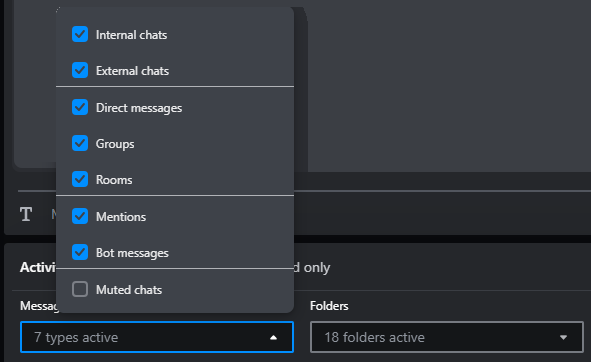Uncheck the External chats checkbox
The height and width of the screenshot is (362, 591).
pyautogui.click(x=80, y=70)
